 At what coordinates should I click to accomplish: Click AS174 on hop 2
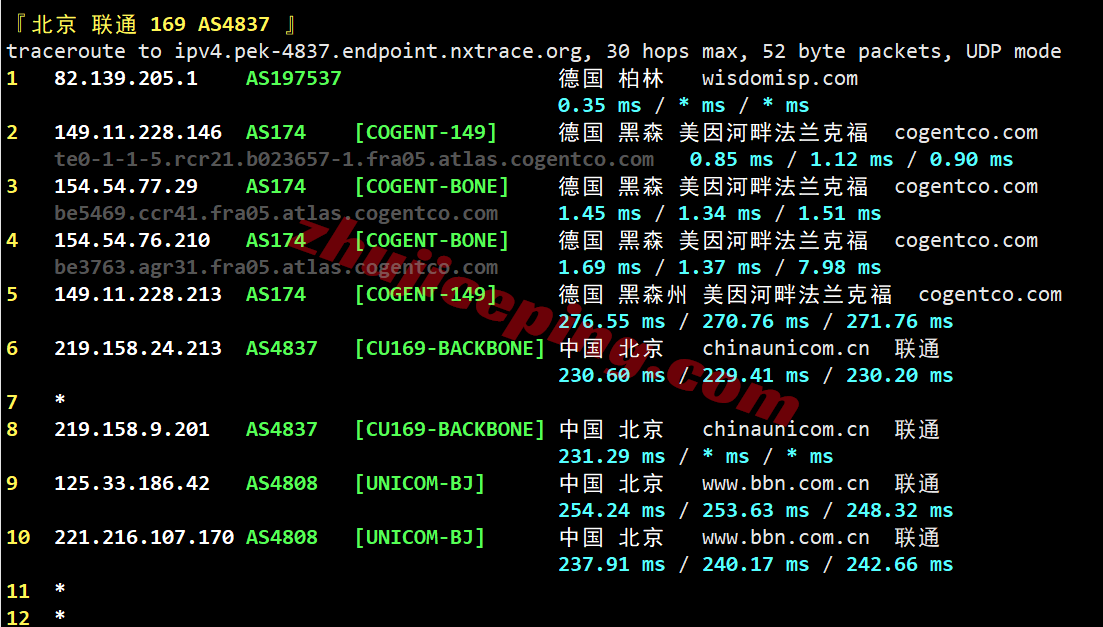tap(276, 132)
